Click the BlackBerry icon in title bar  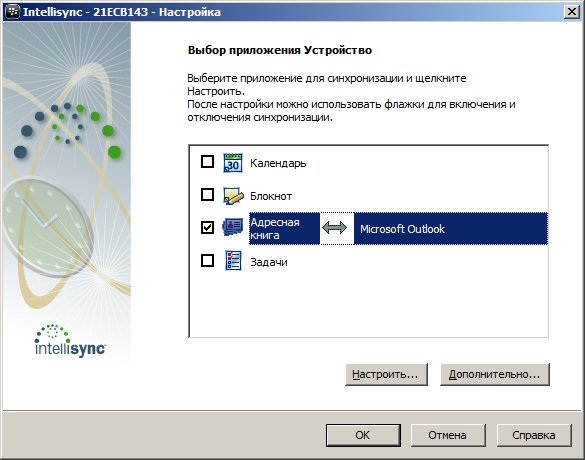[12, 12]
